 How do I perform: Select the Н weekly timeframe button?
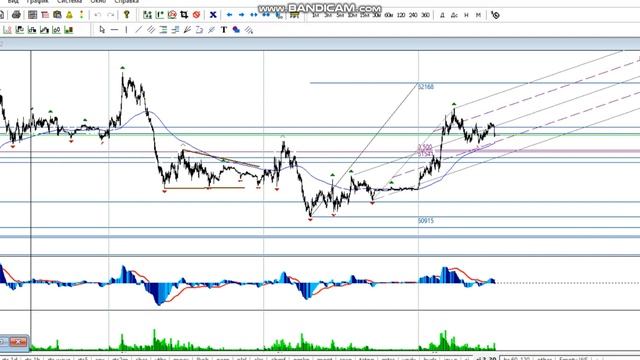[467, 15]
